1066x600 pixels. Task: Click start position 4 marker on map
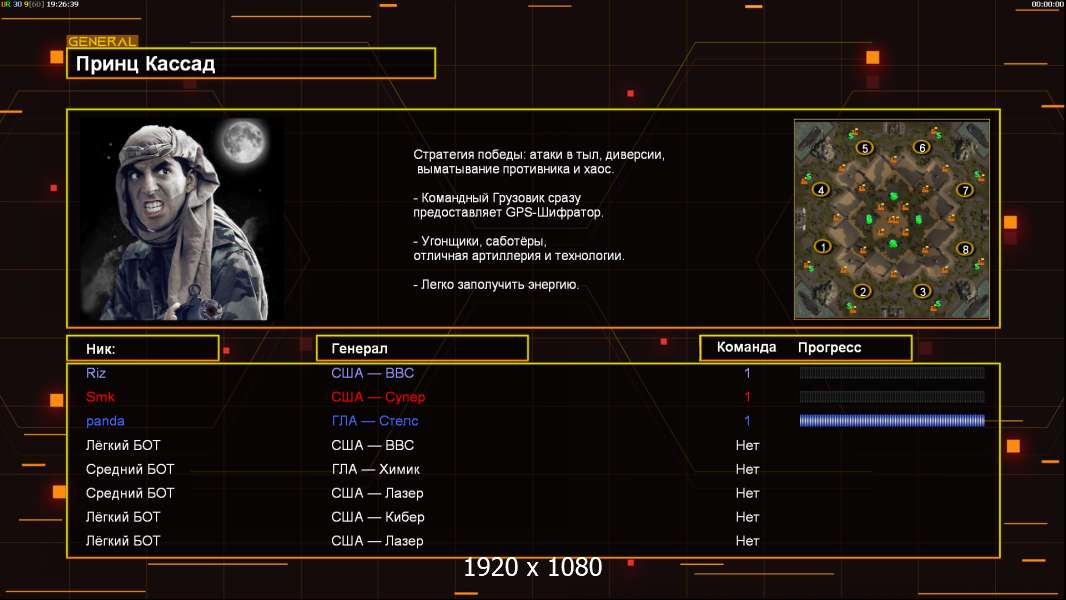pyautogui.click(x=821, y=190)
